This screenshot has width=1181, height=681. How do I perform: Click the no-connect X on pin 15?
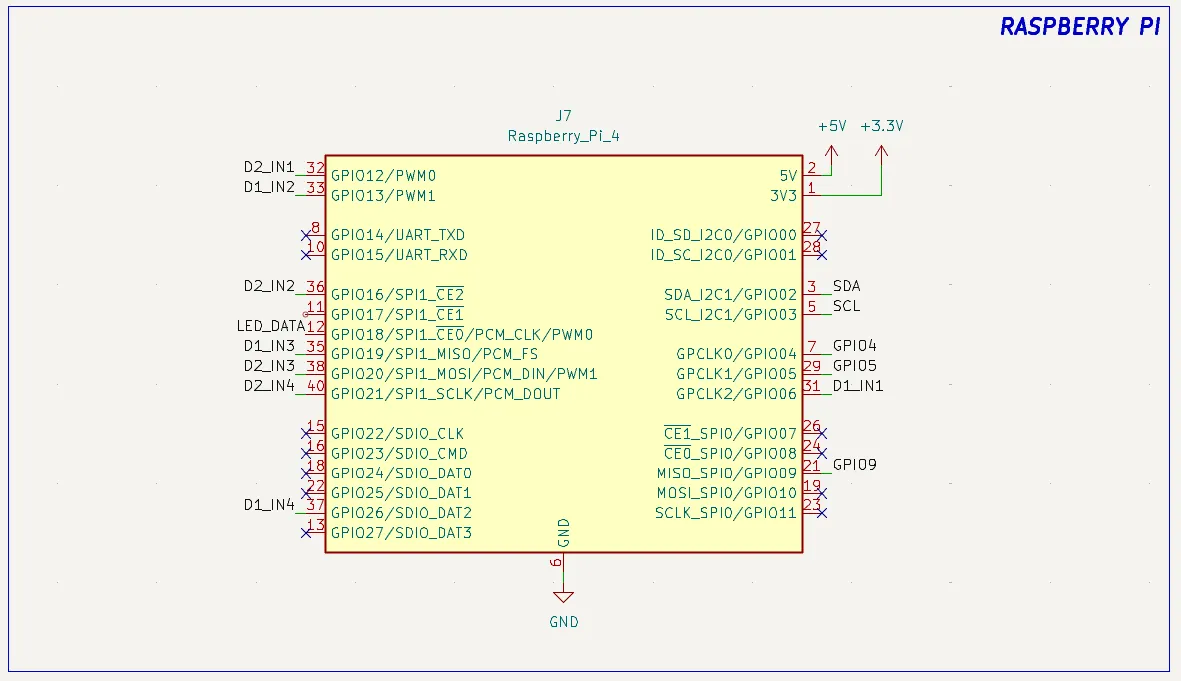click(x=306, y=434)
